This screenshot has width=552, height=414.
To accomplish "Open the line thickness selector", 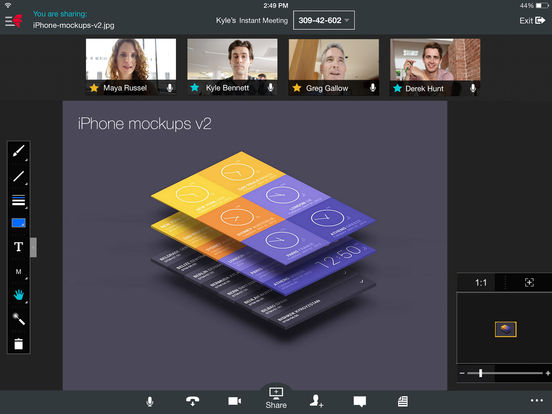I will point(18,201).
